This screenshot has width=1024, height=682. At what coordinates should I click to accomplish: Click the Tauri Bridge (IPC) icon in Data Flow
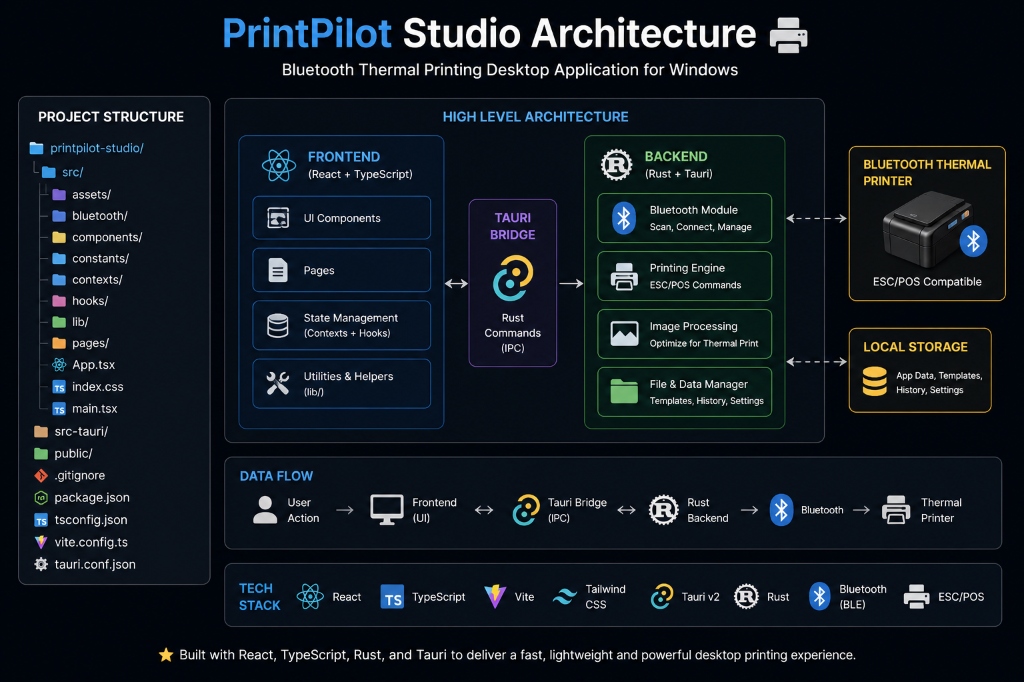[526, 510]
